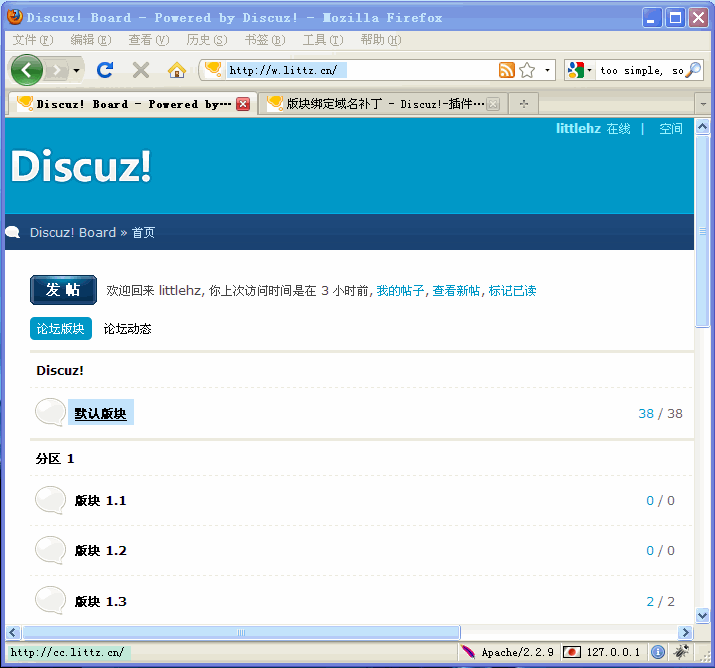715x668 pixels.
Task: Click the Apache feather icon in status bar
Action: coord(468,652)
